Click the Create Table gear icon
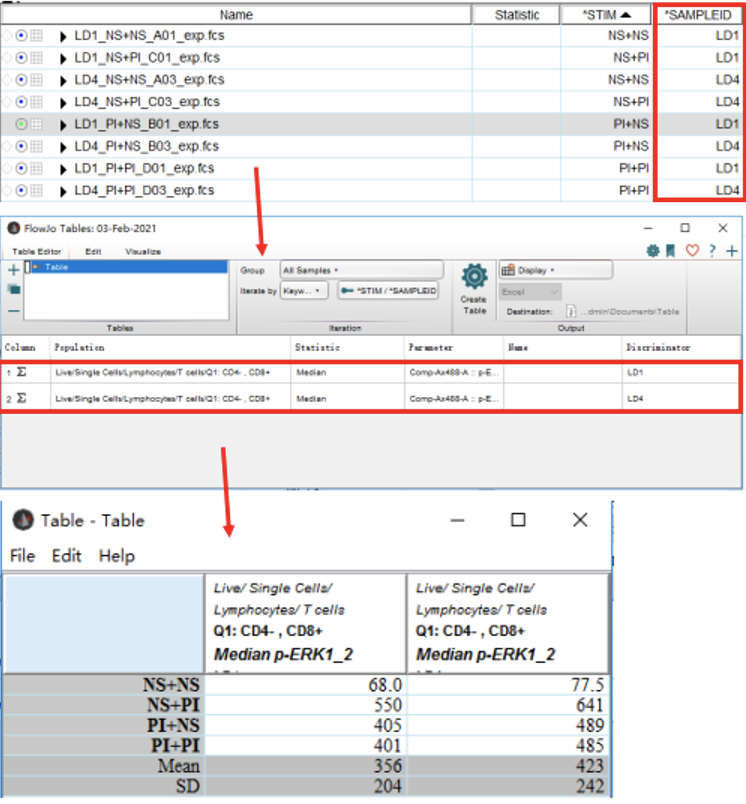Image resolution: width=746 pixels, height=804 pixels. (473, 277)
